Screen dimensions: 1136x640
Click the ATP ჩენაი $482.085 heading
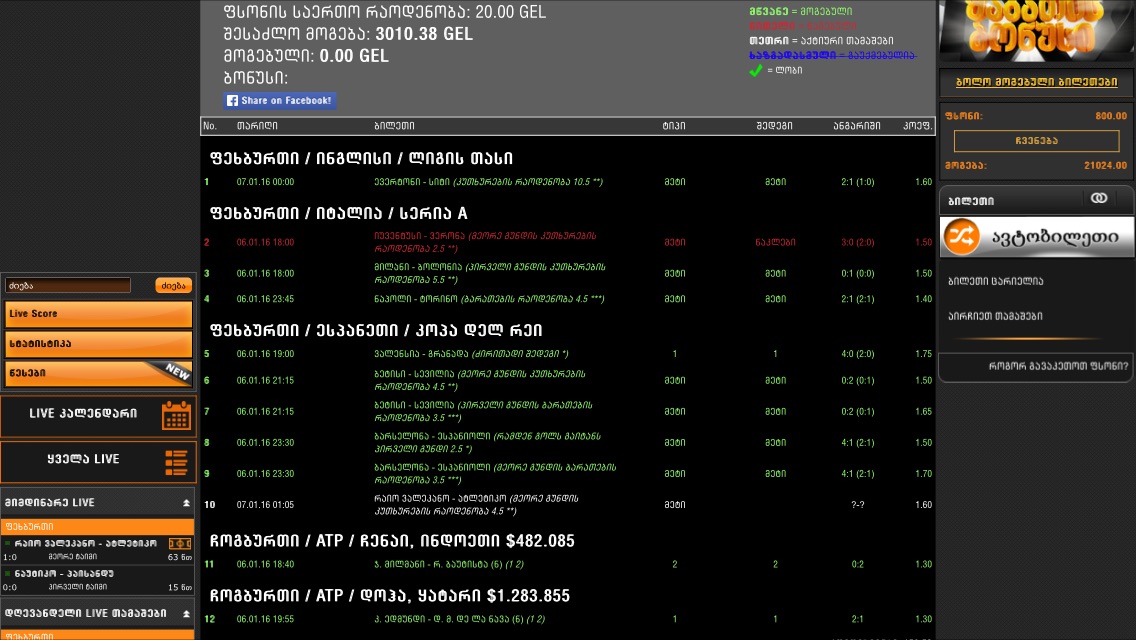tap(392, 541)
